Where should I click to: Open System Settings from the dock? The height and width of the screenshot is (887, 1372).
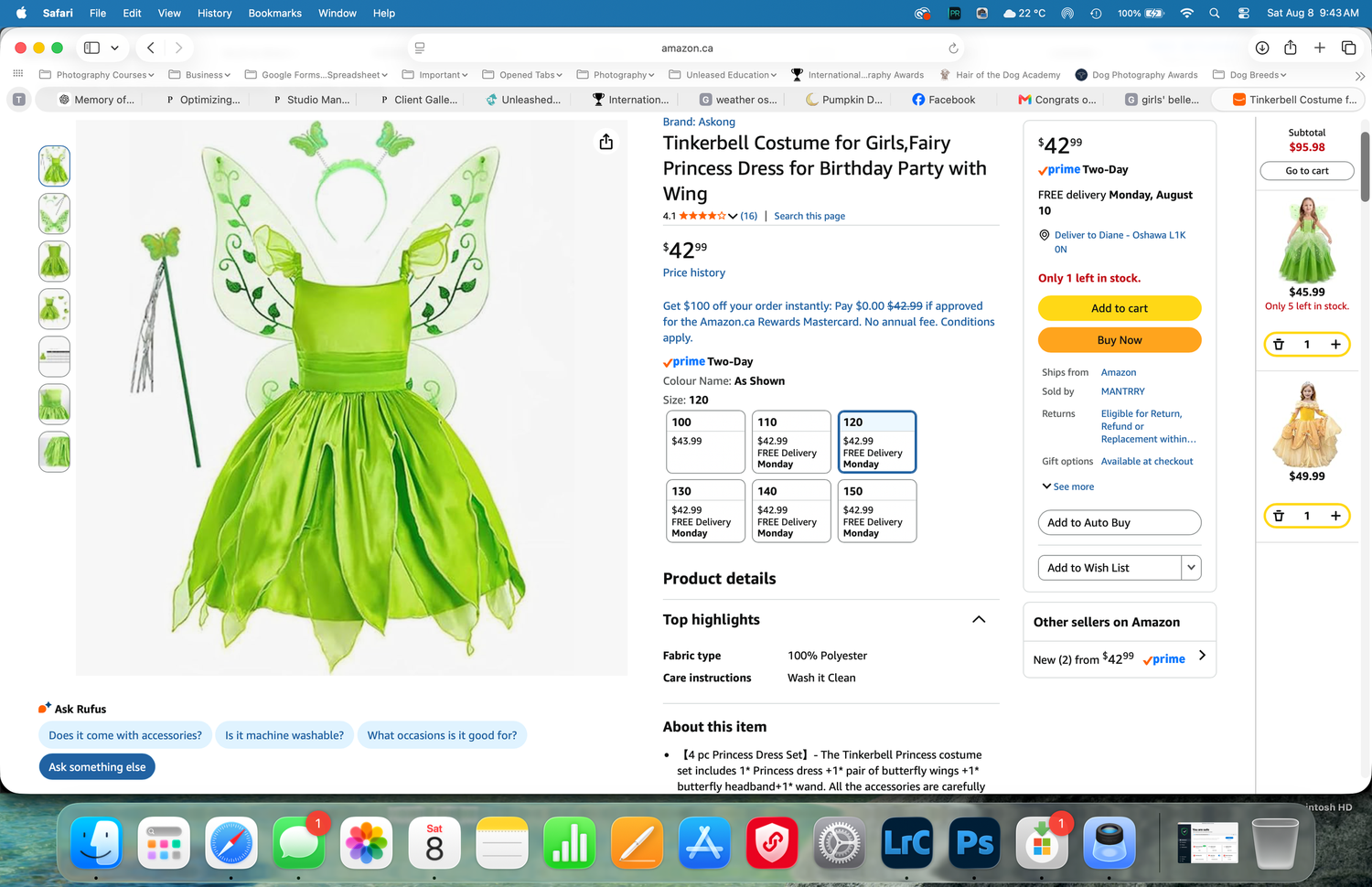(839, 842)
